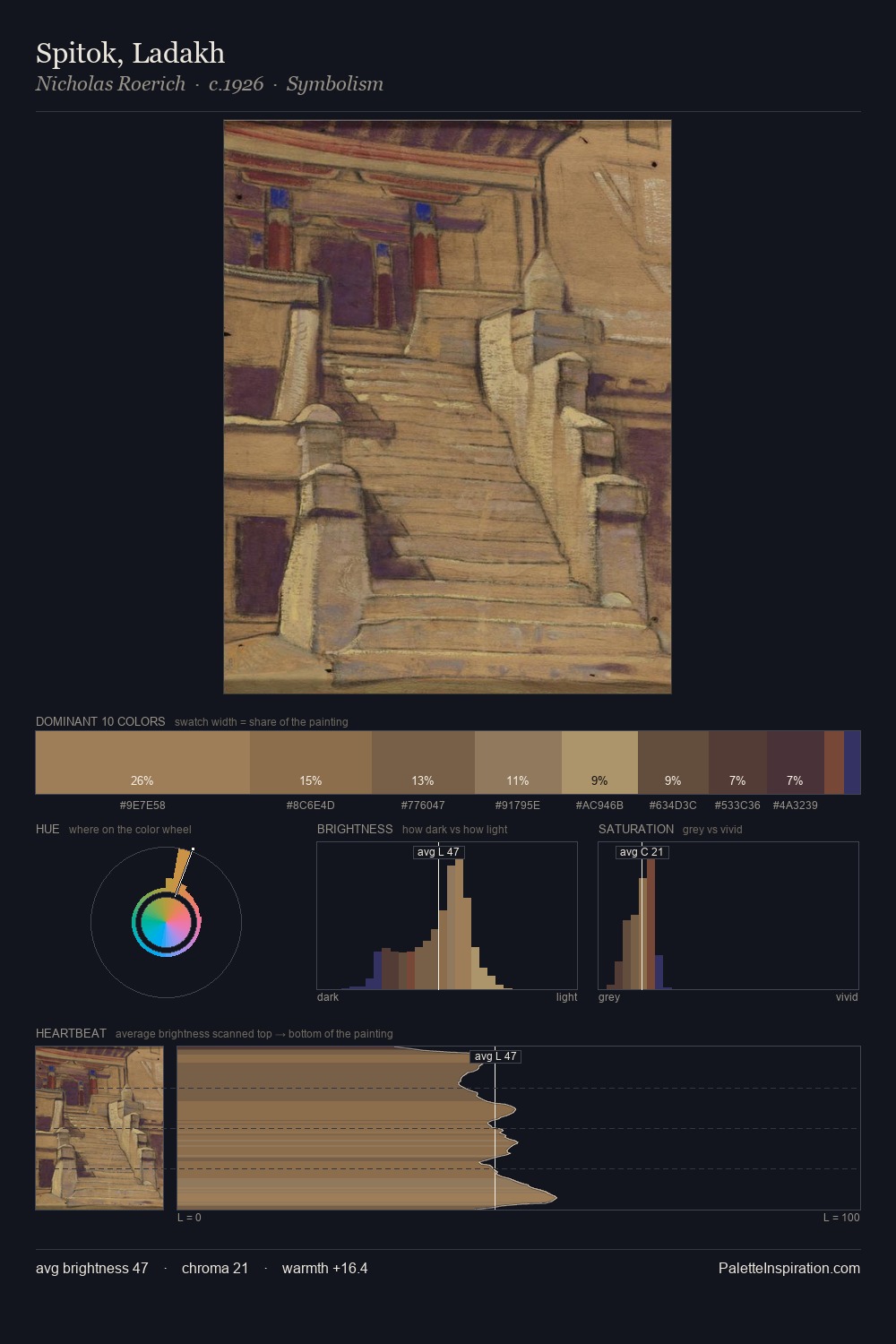This screenshot has width=896, height=1344.
Task: Click the SATURATION section heading
Action: coord(636,829)
